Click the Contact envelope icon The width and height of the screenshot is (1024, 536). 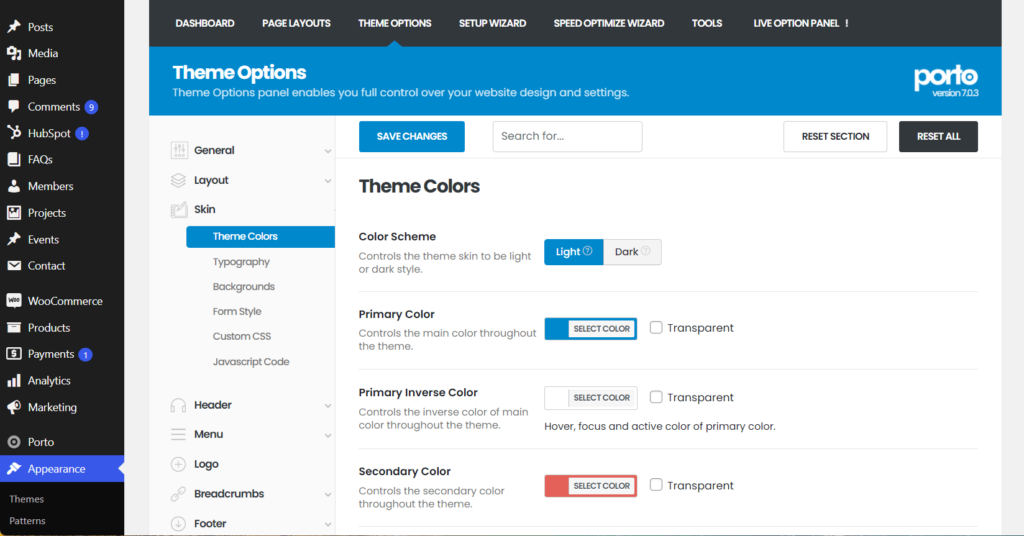tap(14, 266)
